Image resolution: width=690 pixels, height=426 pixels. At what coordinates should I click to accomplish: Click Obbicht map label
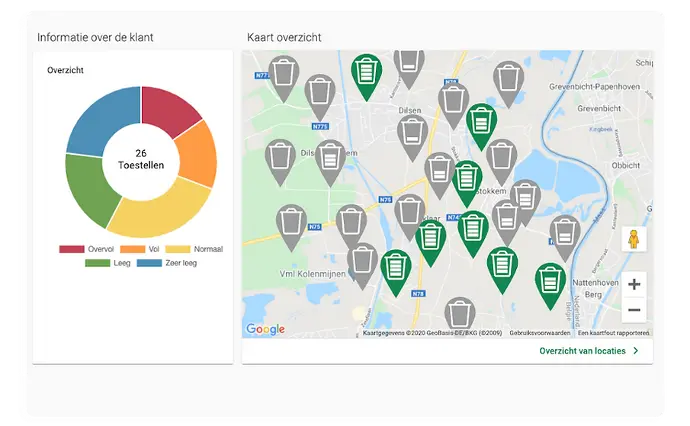coord(625,165)
